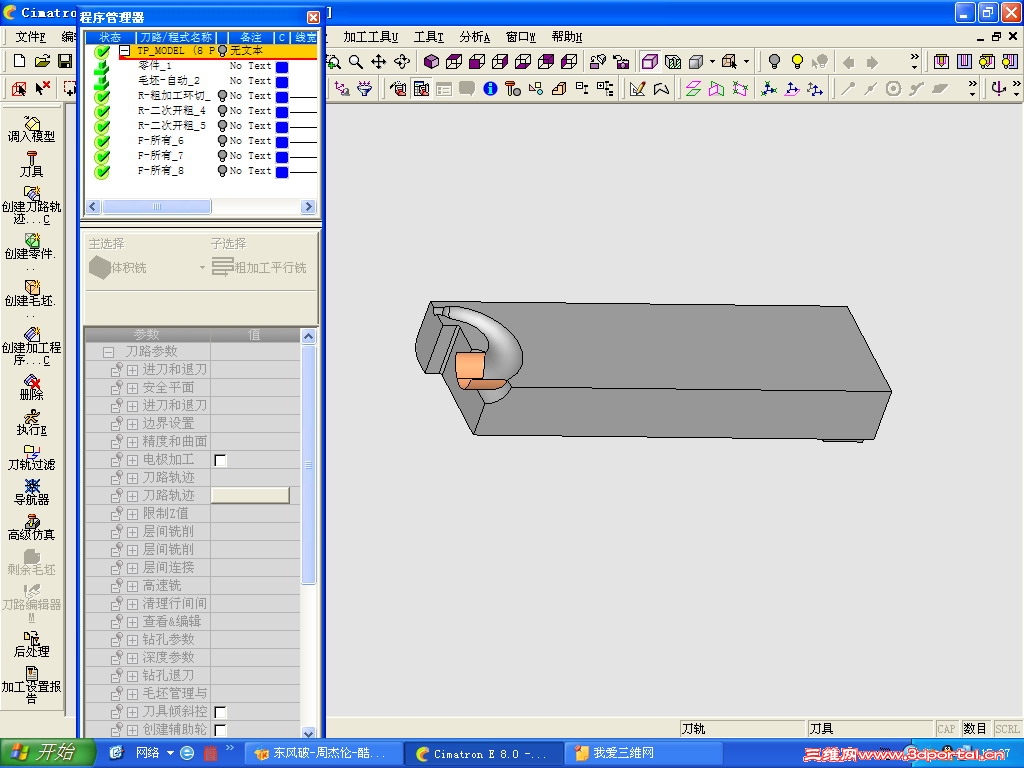Click the gray light bulb toolbar icon
This screenshot has height=768, width=1024.
(774, 62)
